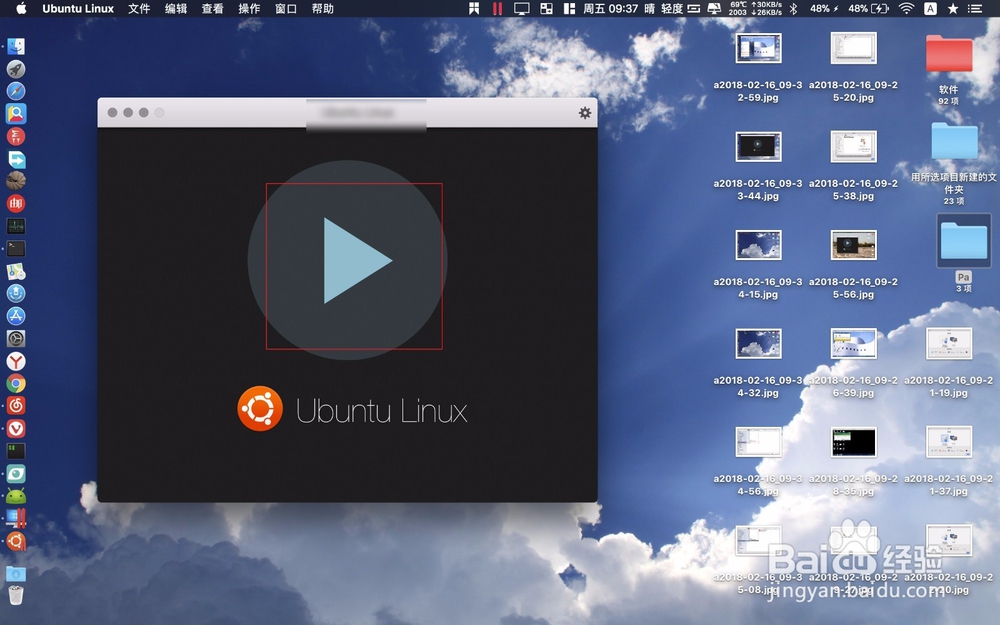The height and width of the screenshot is (625, 1000).
Task: Select file a2018-02-16_09-25-38.jpg on desktop
Action: 853,147
